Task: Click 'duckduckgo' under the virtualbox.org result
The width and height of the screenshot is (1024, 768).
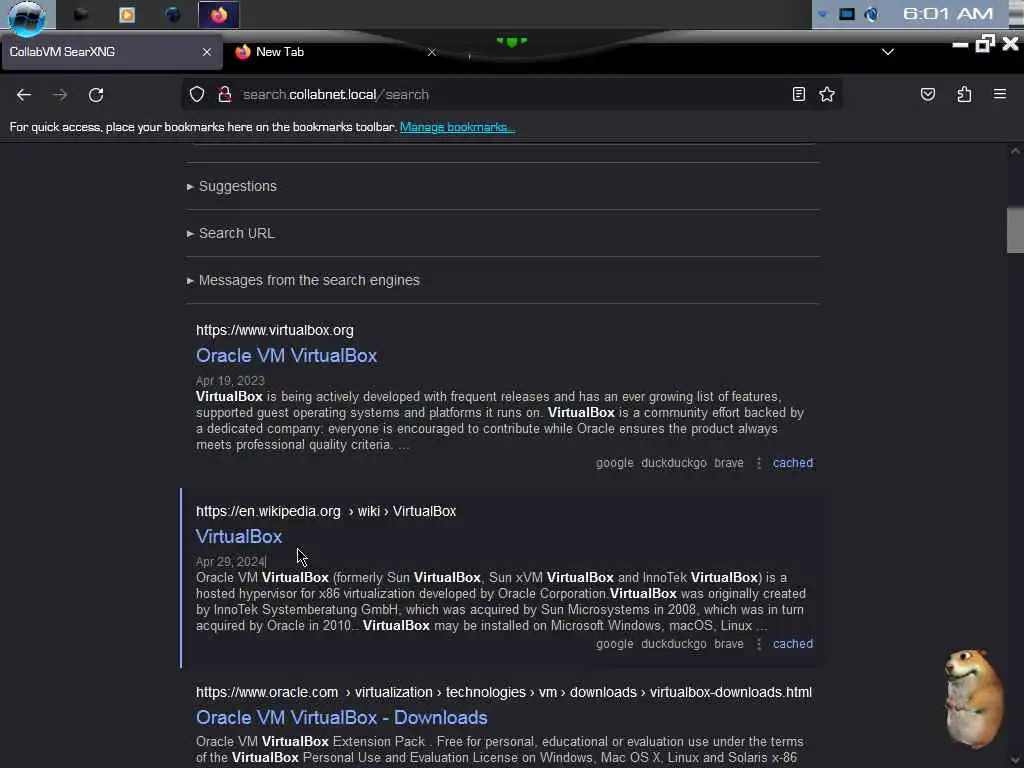Action: (x=674, y=463)
